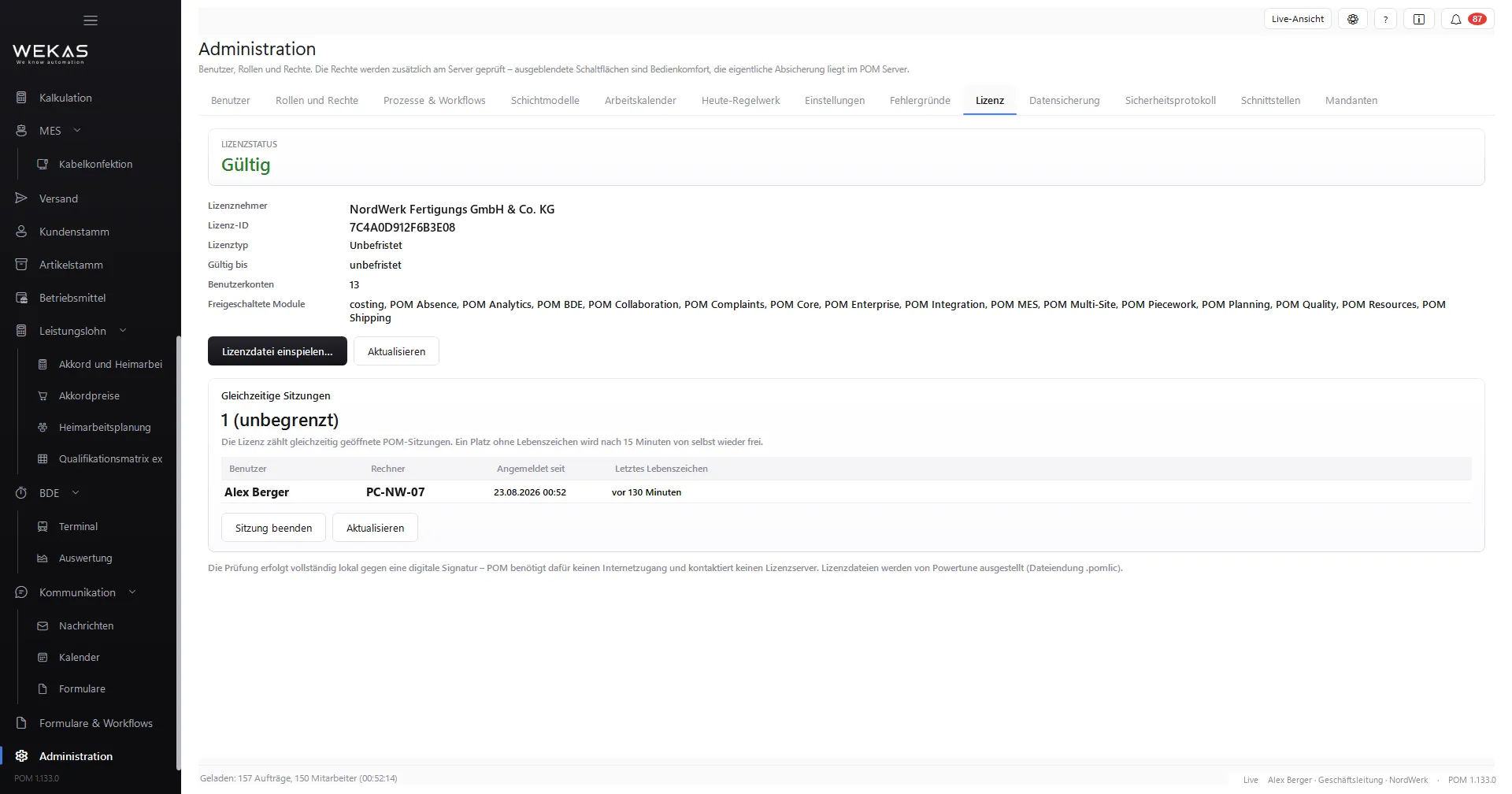Select the Alex Berger session row
The height and width of the screenshot is (794, 1512).
click(847, 492)
